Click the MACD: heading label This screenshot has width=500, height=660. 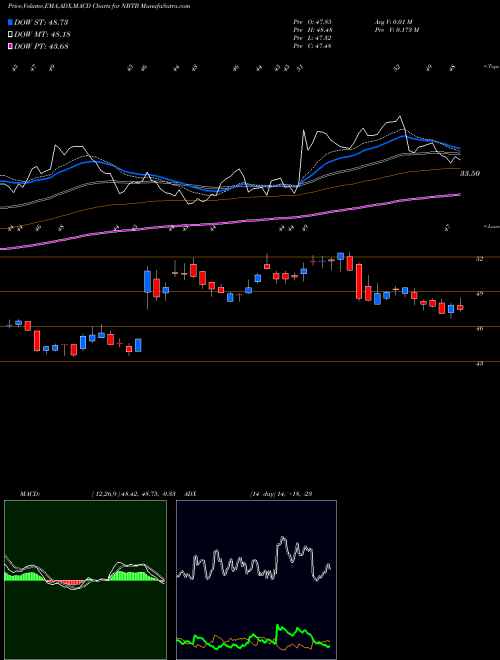click(x=29, y=493)
